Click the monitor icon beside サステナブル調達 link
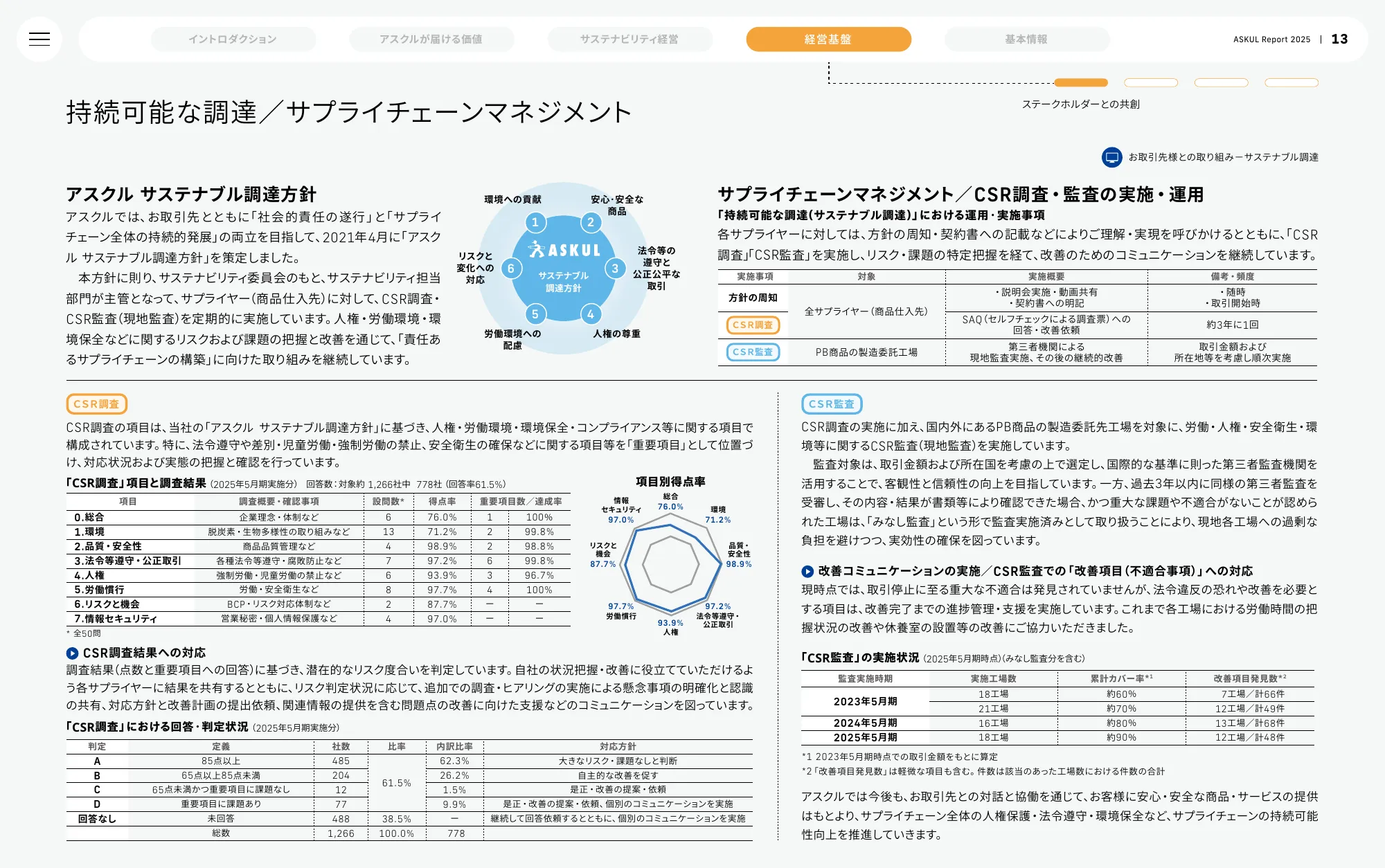The height and width of the screenshot is (868, 1385). [1111, 157]
